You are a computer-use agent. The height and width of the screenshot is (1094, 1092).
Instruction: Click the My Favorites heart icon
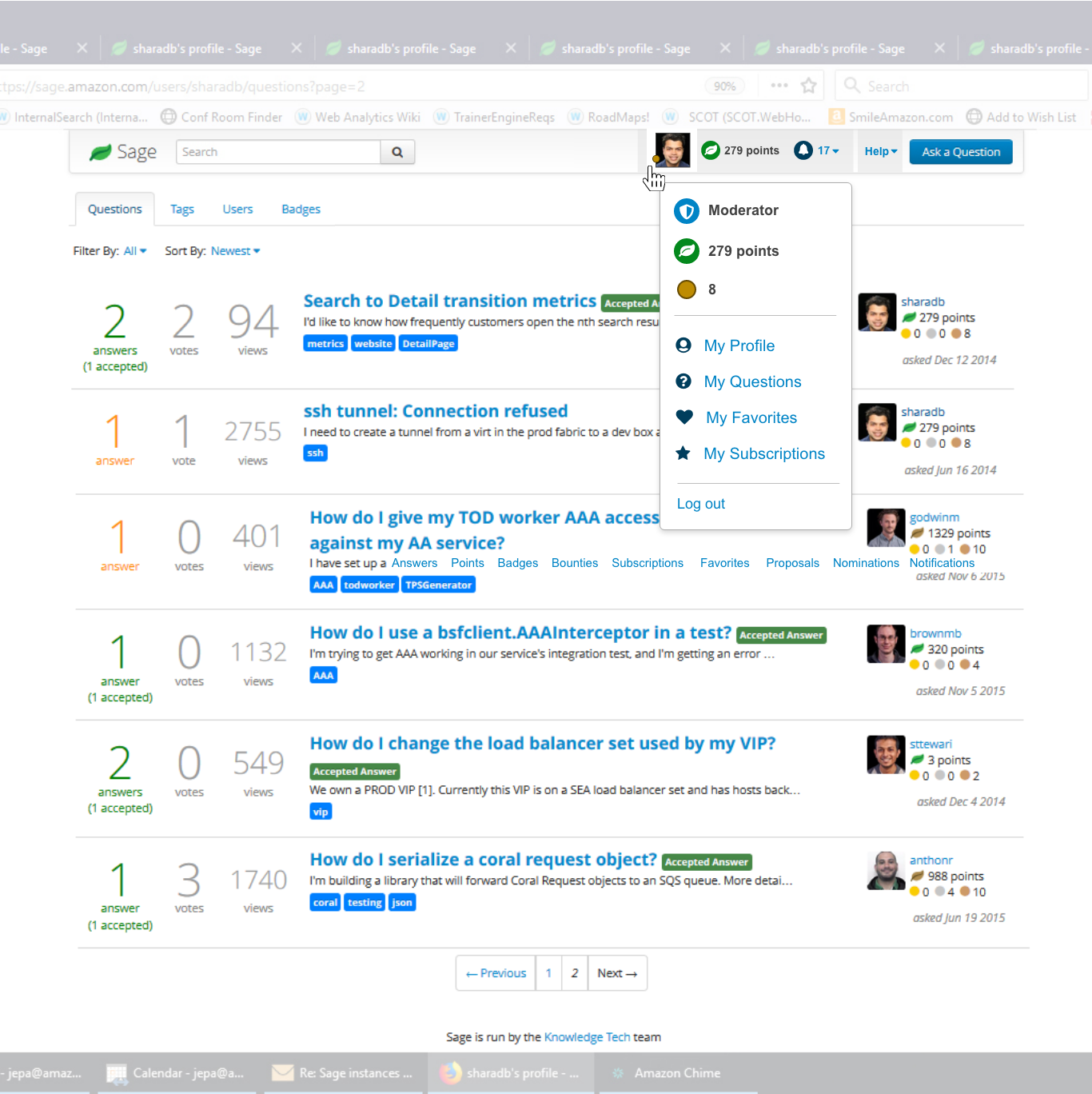point(684,417)
